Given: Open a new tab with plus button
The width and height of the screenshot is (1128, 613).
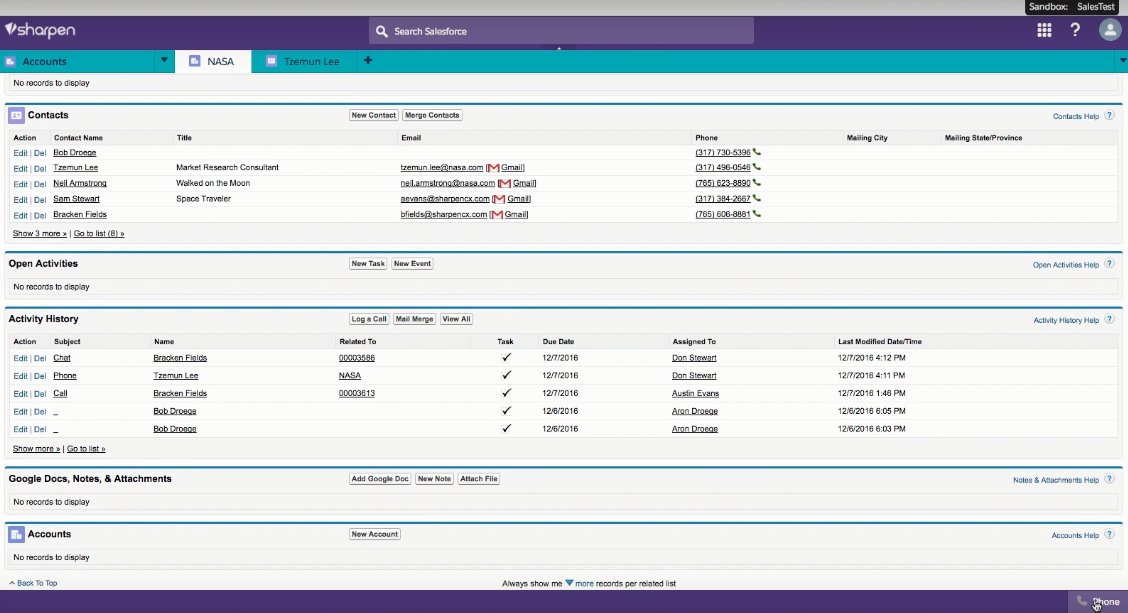Looking at the screenshot, I should click(368, 61).
